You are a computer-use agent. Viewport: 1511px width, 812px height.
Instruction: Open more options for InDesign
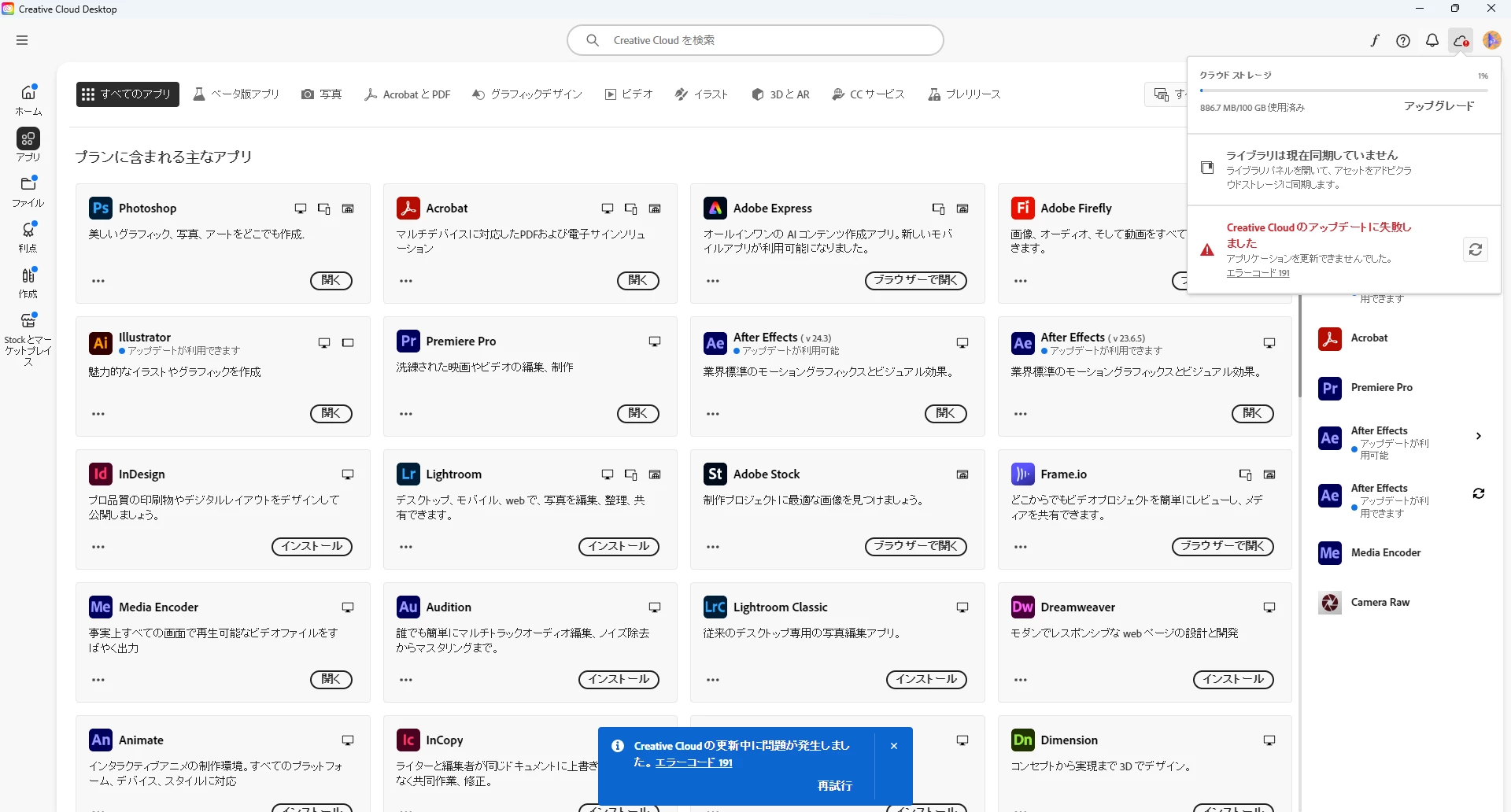[98, 547]
